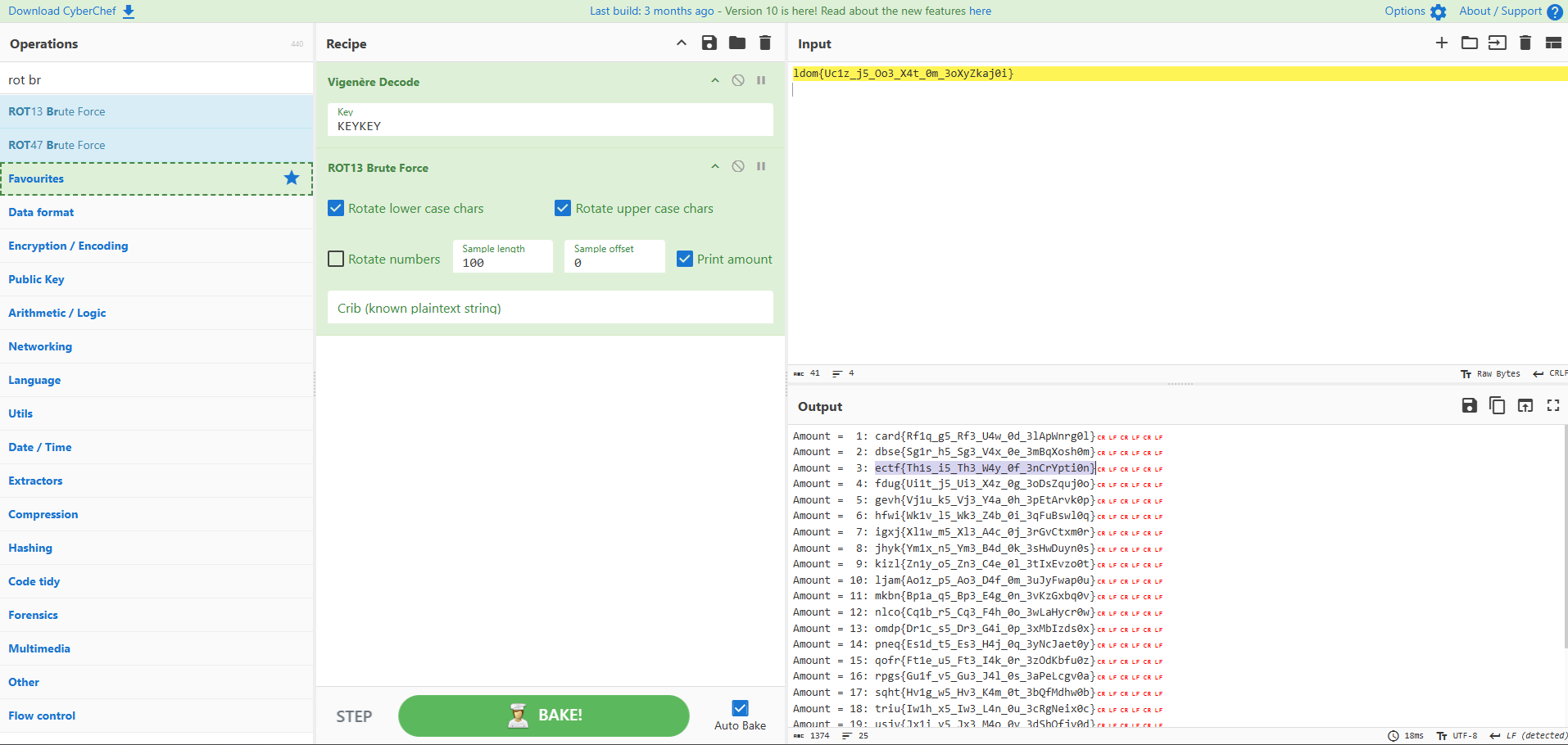The image size is (1568, 745).
Task: Expand the Data format category
Action: [156, 212]
